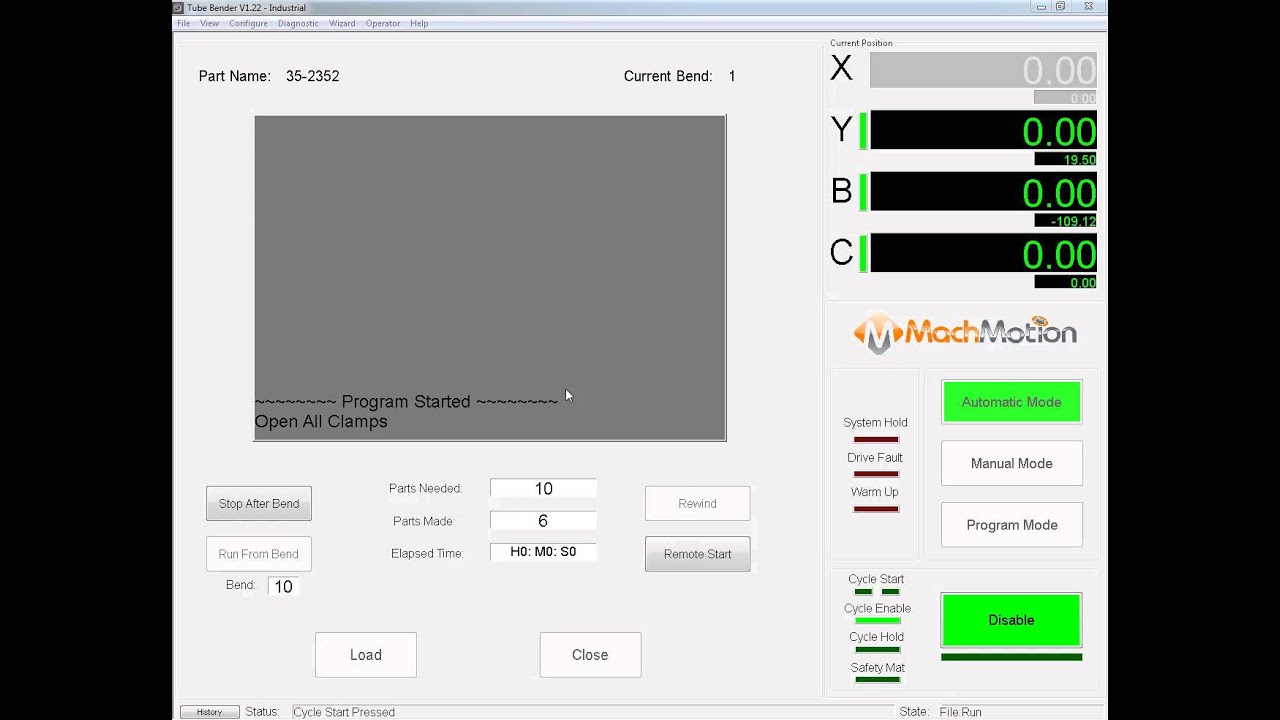
Task: Click the 'File Run' state text
Action: (x=960, y=712)
